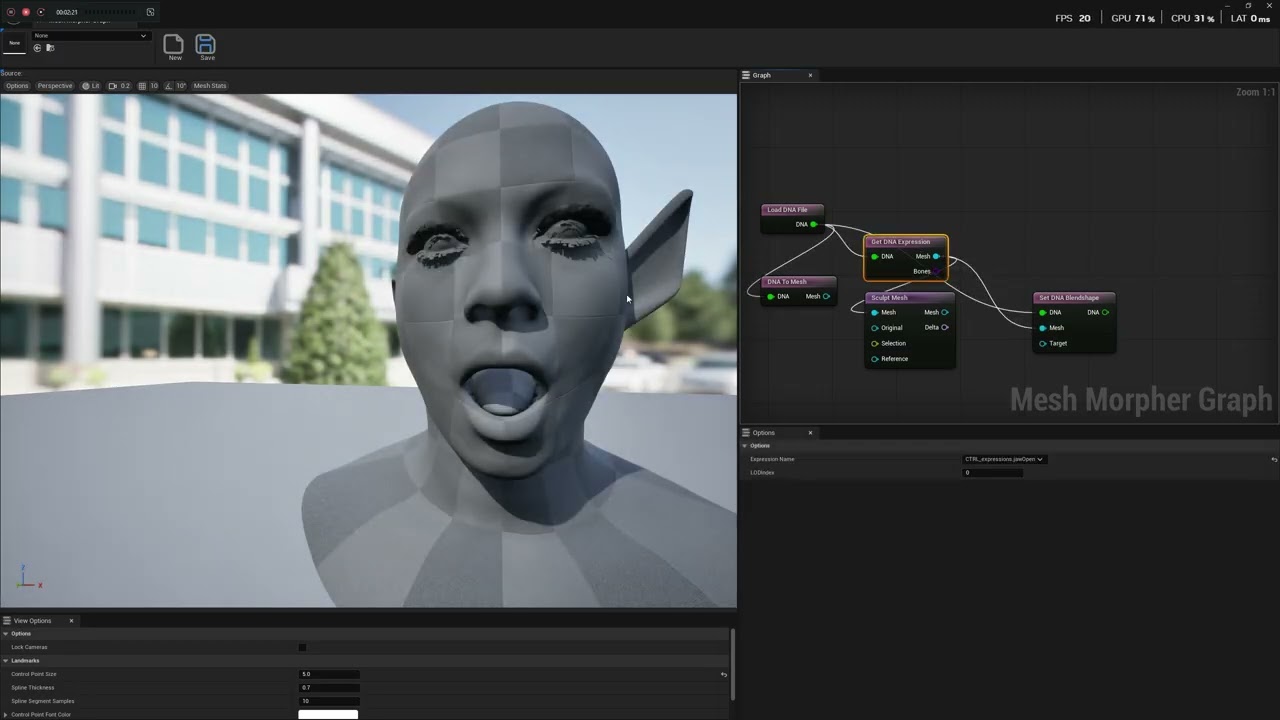Click the Mesh input pin of Sculpt Mesh

[875, 313]
